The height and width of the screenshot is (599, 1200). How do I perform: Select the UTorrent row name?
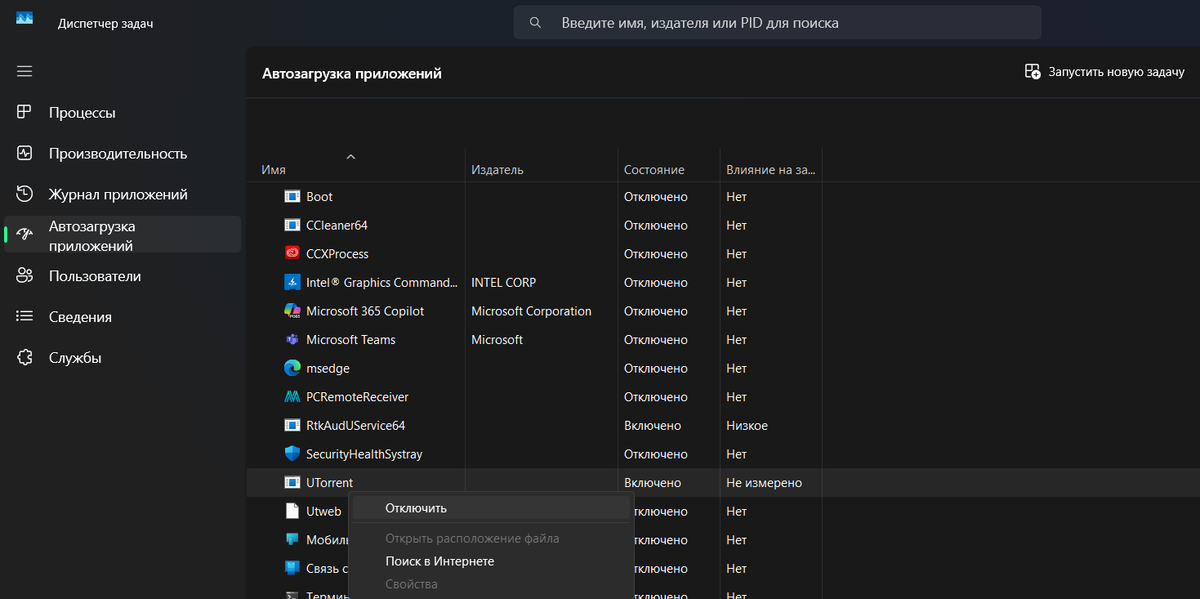coord(329,483)
